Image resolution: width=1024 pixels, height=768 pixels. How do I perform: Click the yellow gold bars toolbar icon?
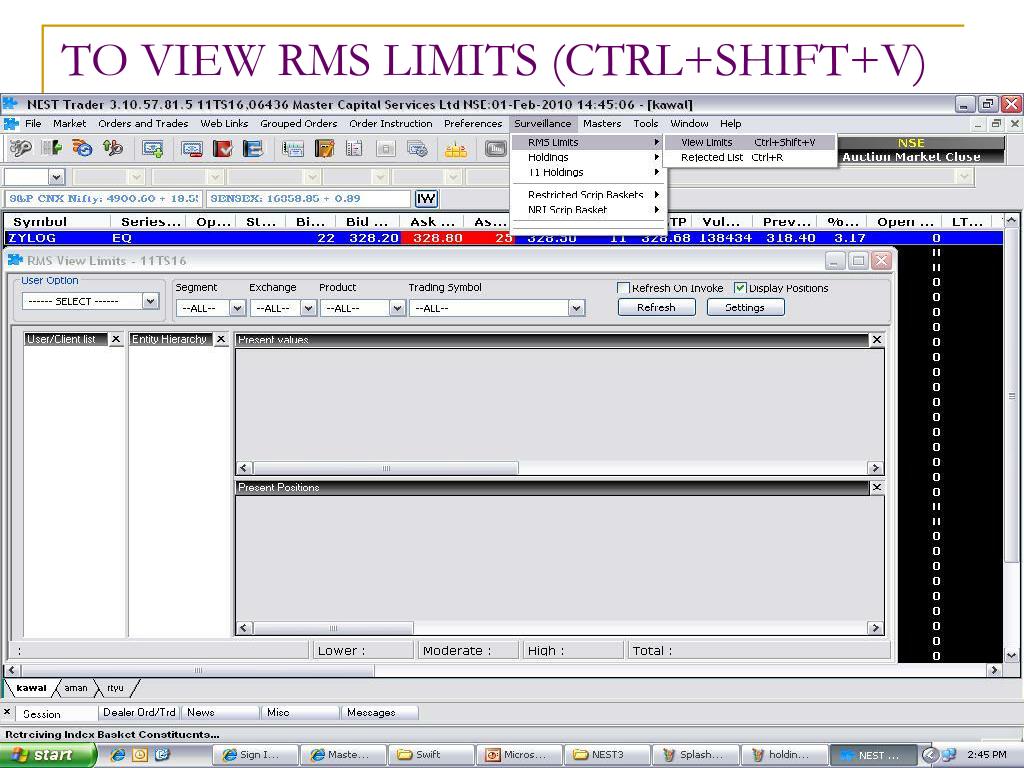pos(455,150)
